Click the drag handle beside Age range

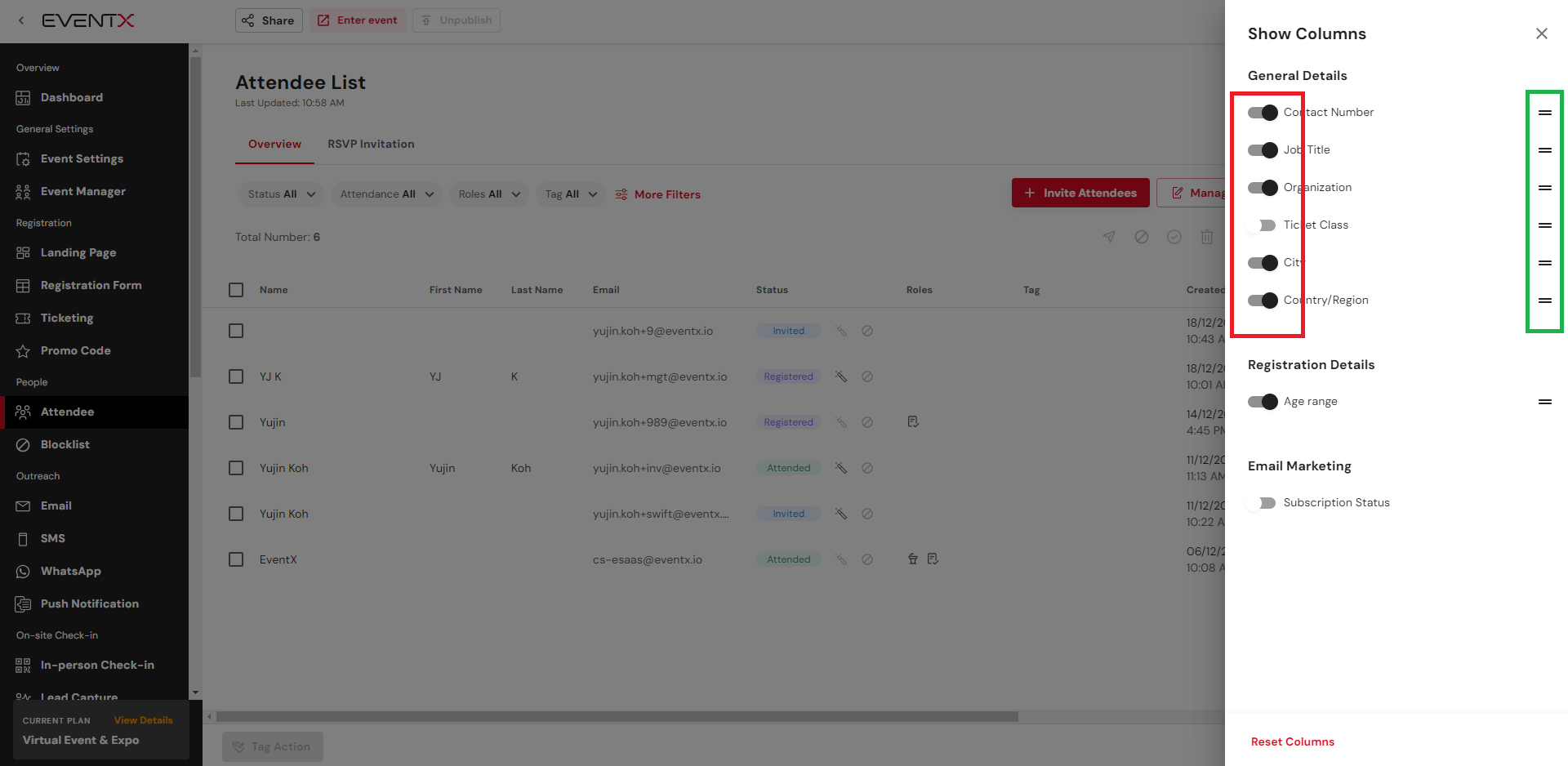pyautogui.click(x=1544, y=402)
